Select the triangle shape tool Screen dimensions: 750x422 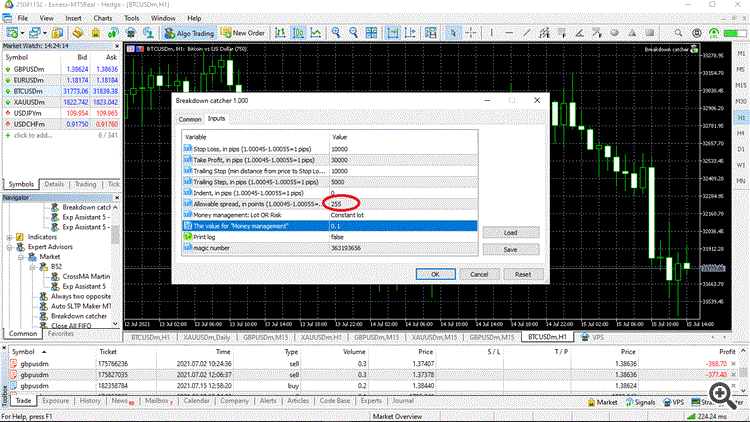(x=632, y=33)
